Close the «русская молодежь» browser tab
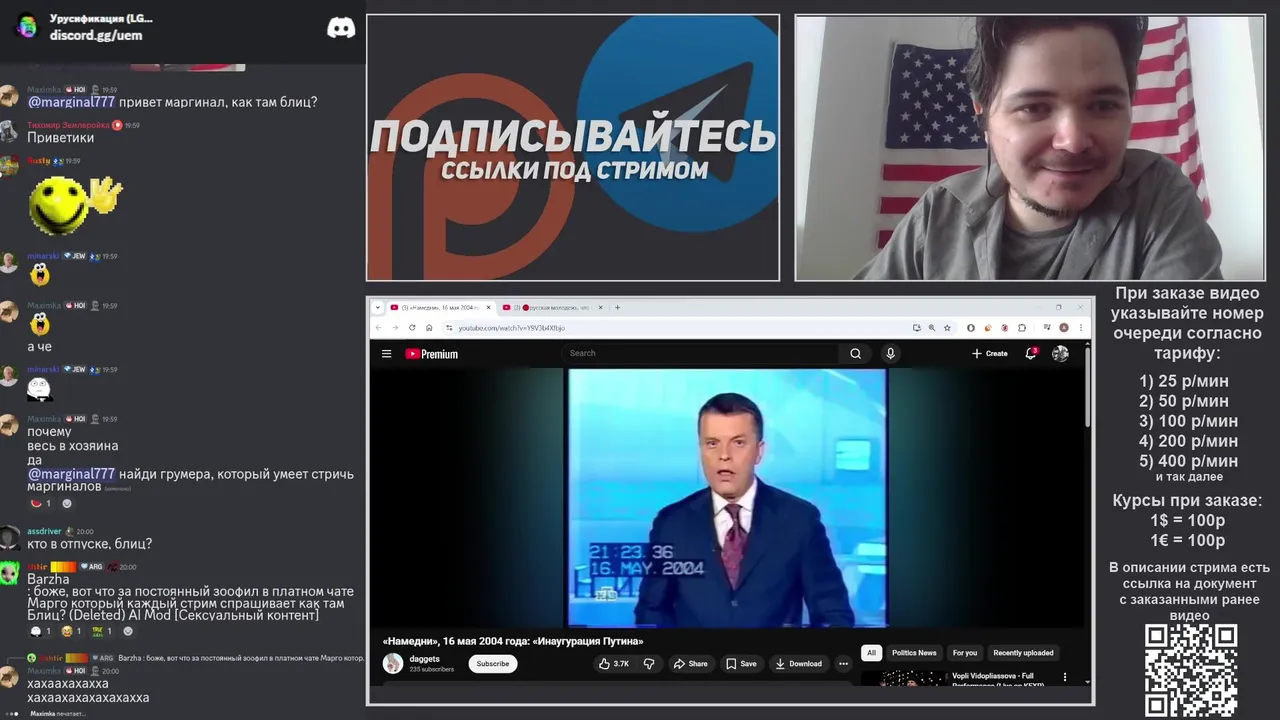The height and width of the screenshot is (720, 1280). (601, 308)
